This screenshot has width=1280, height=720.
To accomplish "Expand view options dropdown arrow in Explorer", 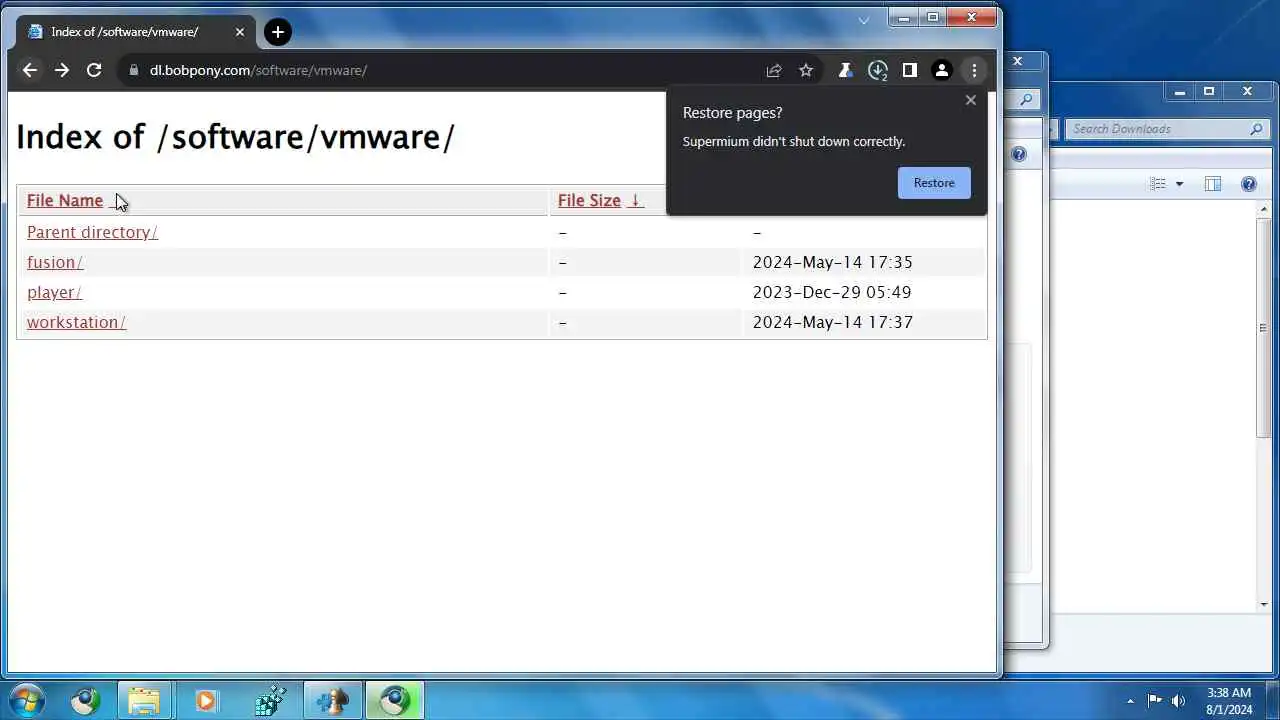I will (1179, 184).
